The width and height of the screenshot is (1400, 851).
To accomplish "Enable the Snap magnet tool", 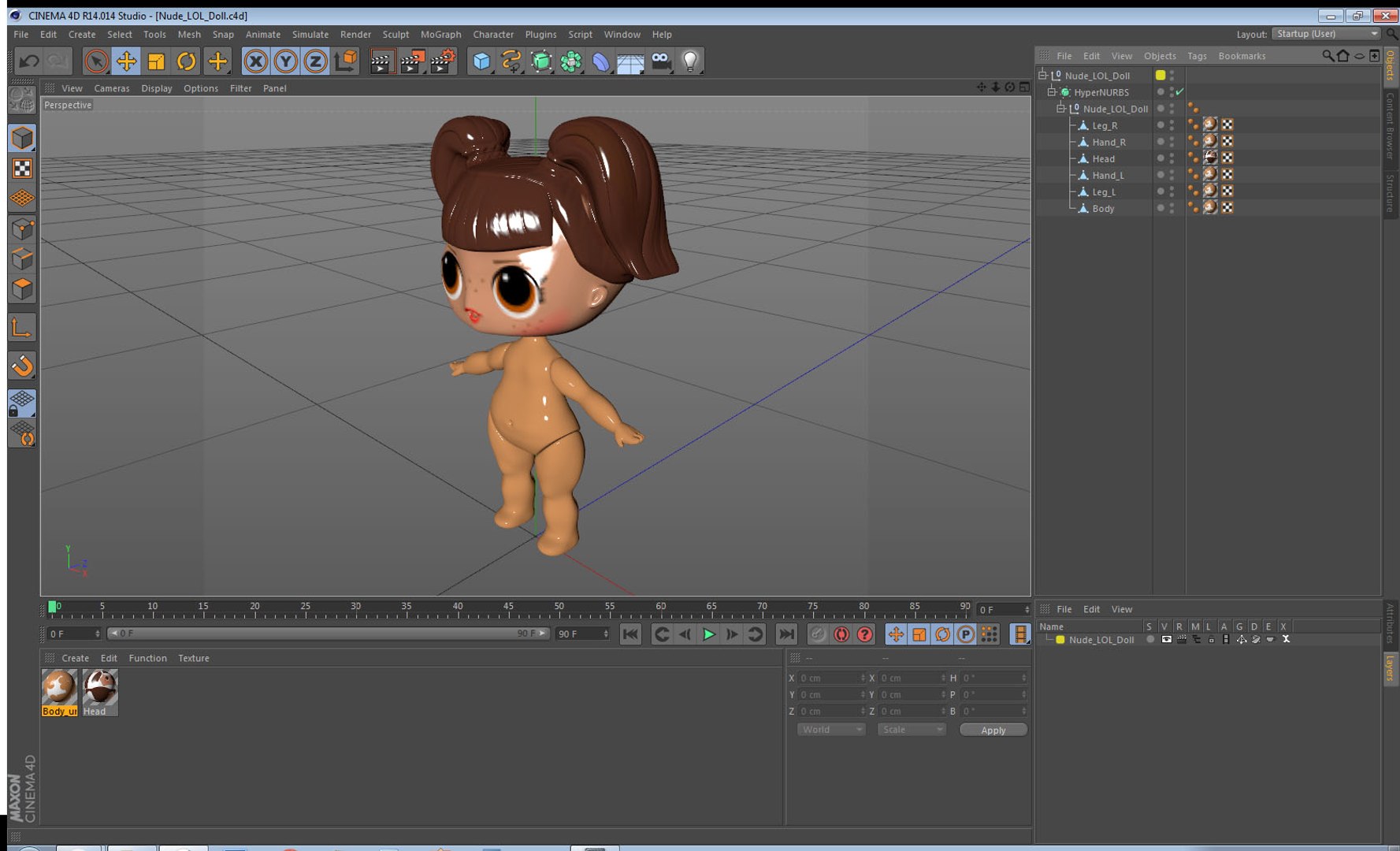I will (22, 366).
